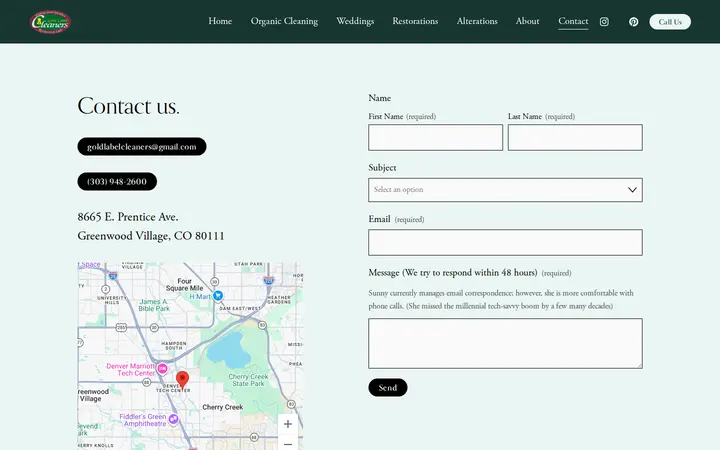Open the Weddings page
This screenshot has height=450, width=720.
[355, 21]
